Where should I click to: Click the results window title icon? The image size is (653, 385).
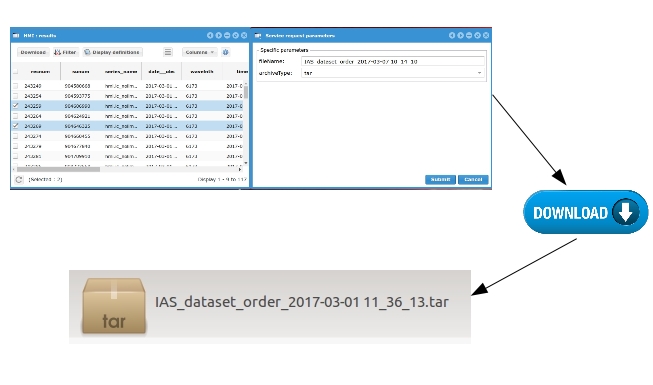click(x=16, y=35)
